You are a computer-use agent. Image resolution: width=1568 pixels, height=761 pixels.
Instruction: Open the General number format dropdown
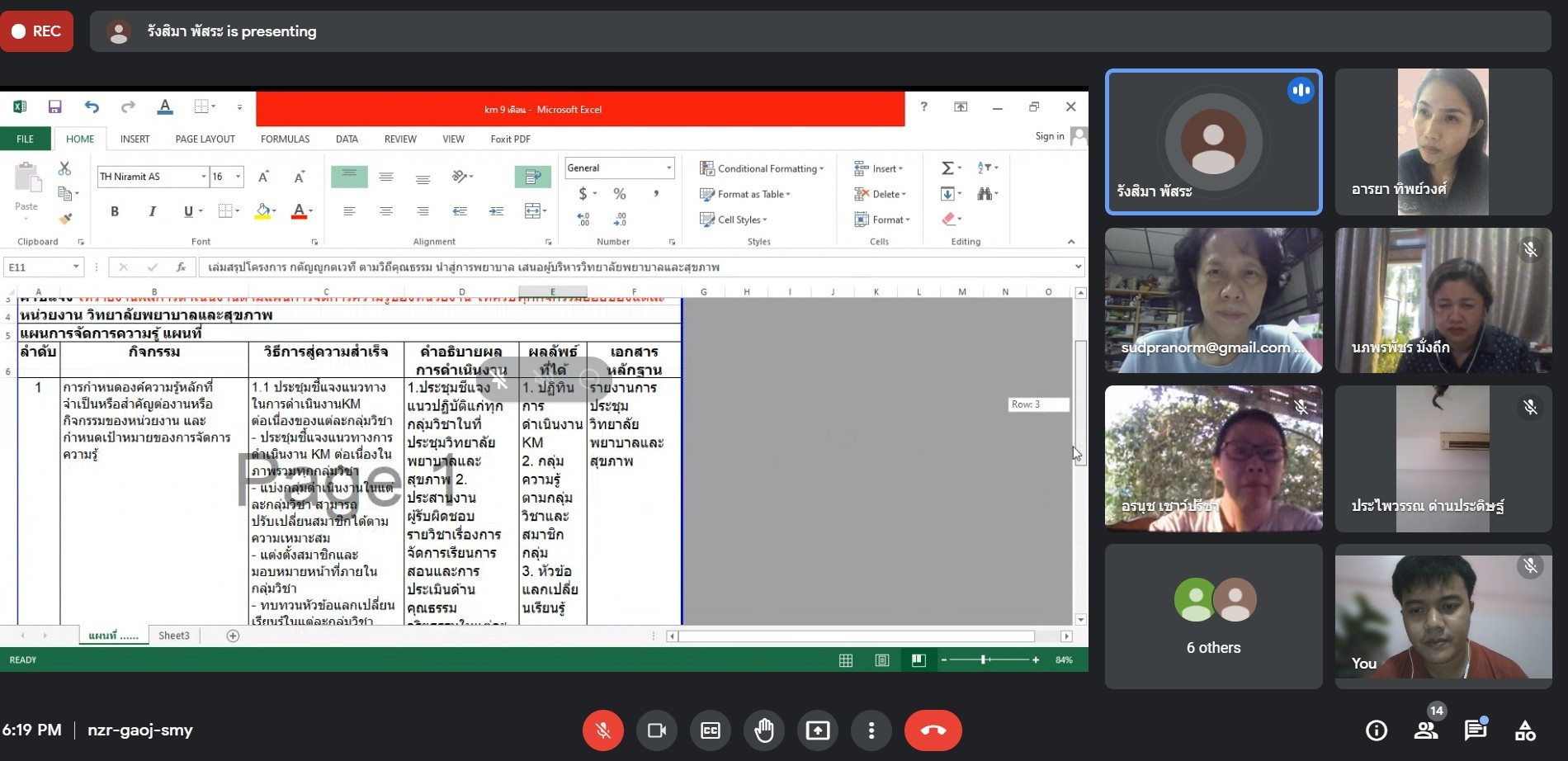click(668, 168)
